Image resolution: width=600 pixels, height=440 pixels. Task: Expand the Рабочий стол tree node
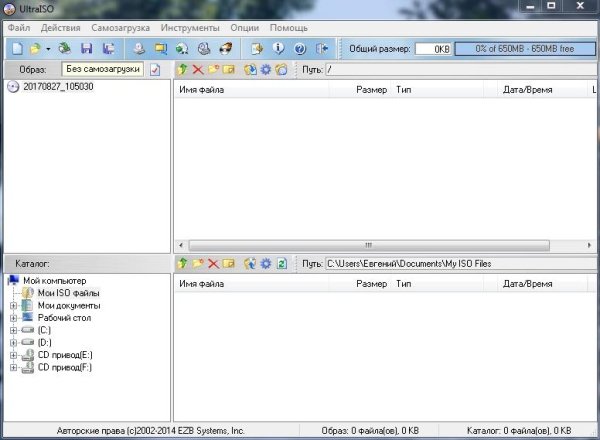click(x=13, y=318)
